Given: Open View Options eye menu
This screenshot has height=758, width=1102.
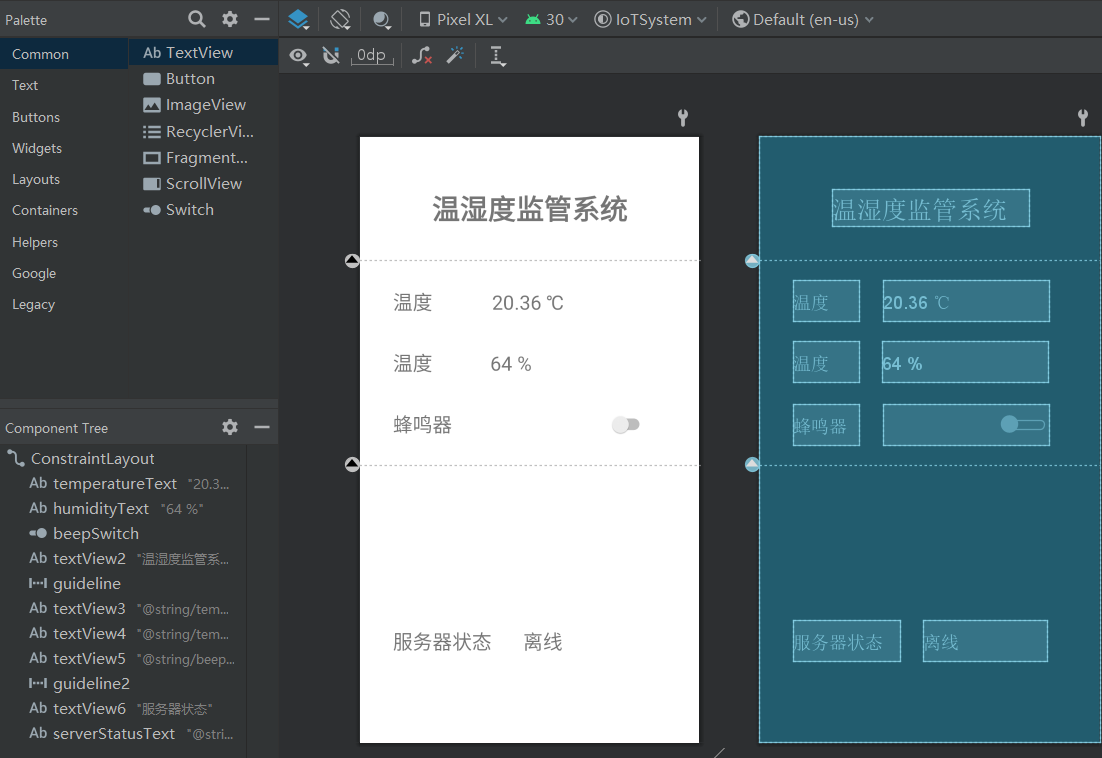Looking at the screenshot, I should coord(299,56).
